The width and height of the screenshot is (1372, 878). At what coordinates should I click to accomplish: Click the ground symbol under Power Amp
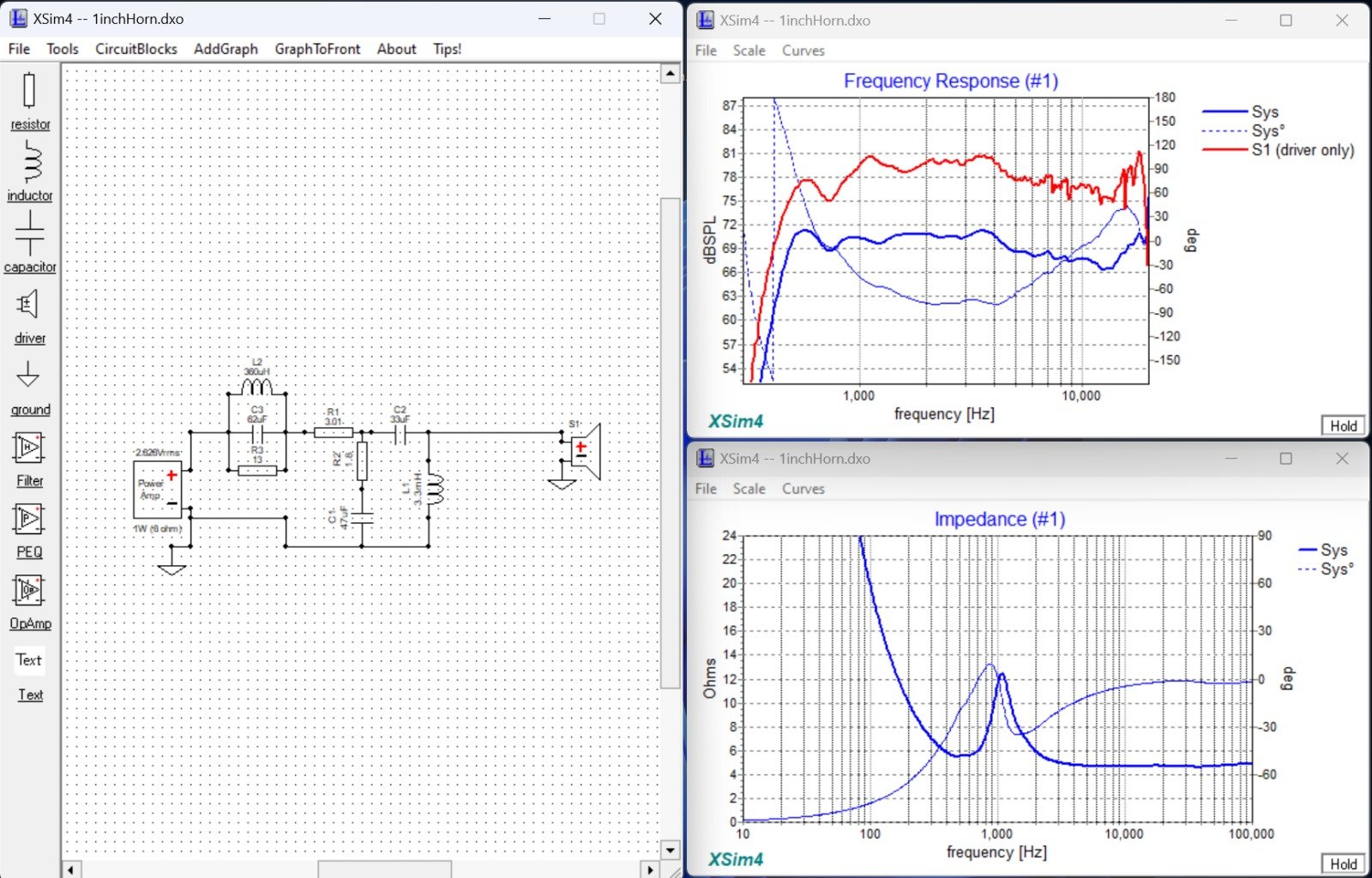click(172, 568)
